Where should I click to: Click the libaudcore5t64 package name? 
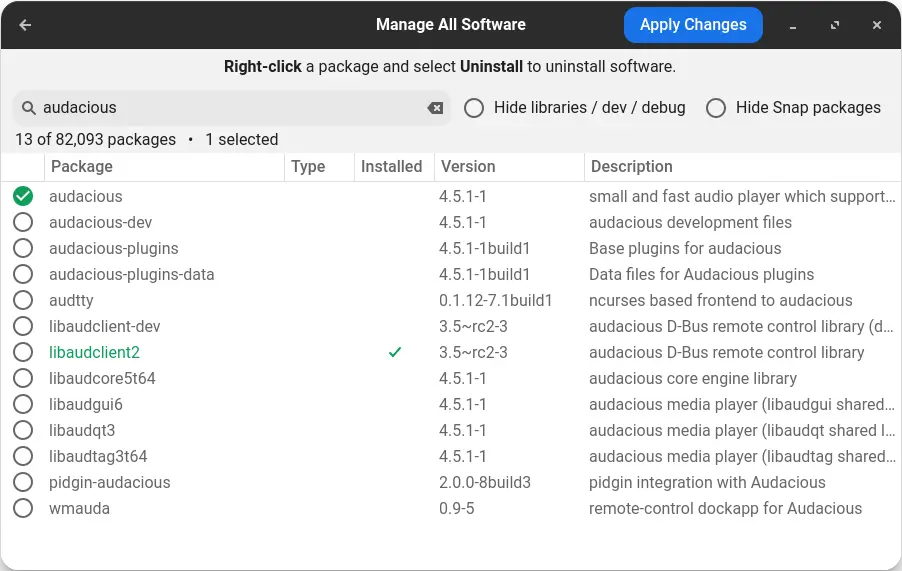[x=102, y=378]
